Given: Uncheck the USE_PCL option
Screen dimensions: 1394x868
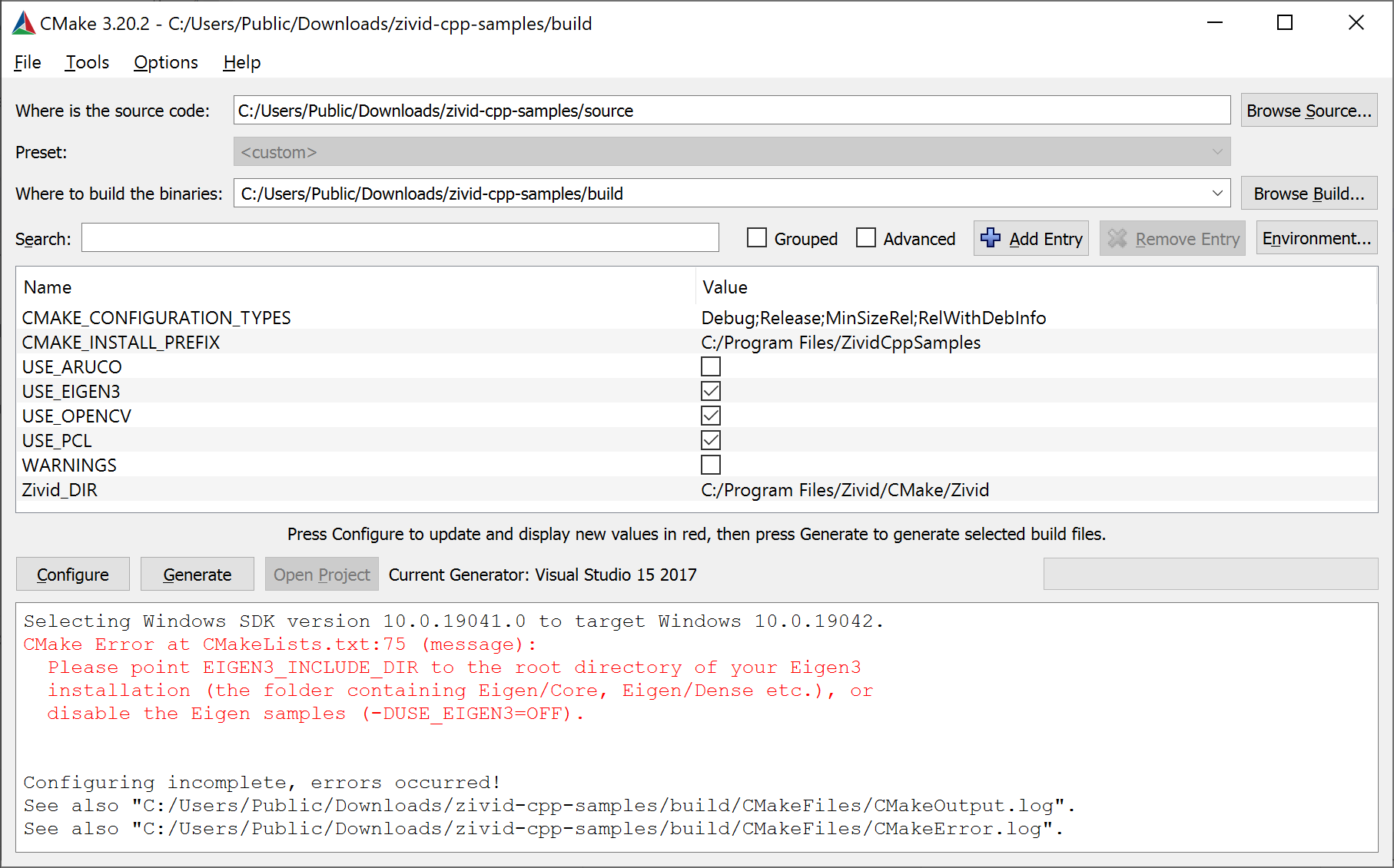Looking at the screenshot, I should [711, 440].
